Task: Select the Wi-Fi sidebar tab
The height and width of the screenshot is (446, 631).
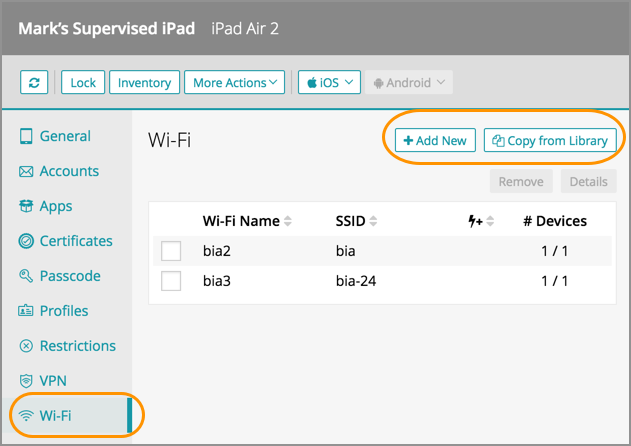Action: tap(55, 416)
